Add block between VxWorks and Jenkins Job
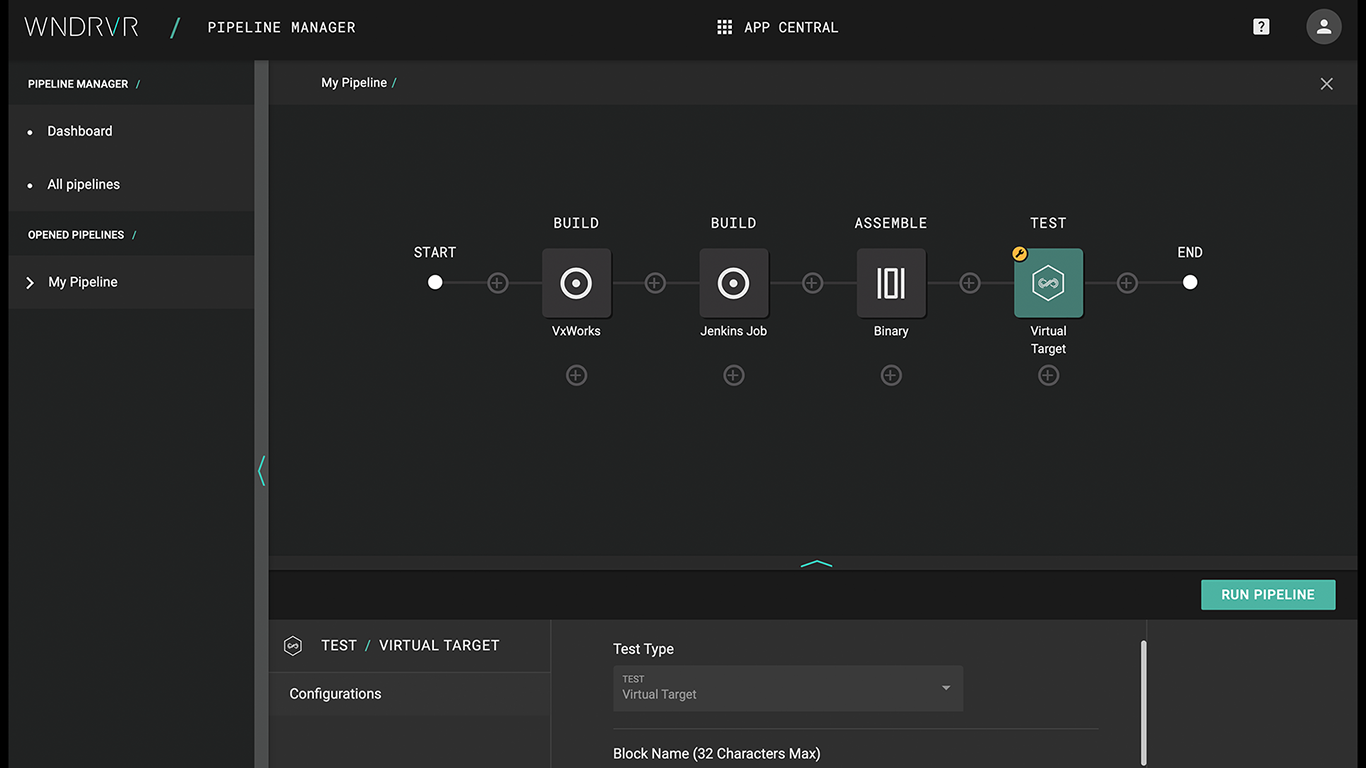 [655, 283]
